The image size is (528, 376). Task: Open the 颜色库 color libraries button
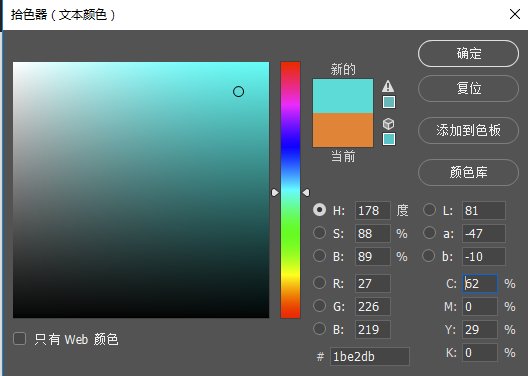click(x=468, y=172)
